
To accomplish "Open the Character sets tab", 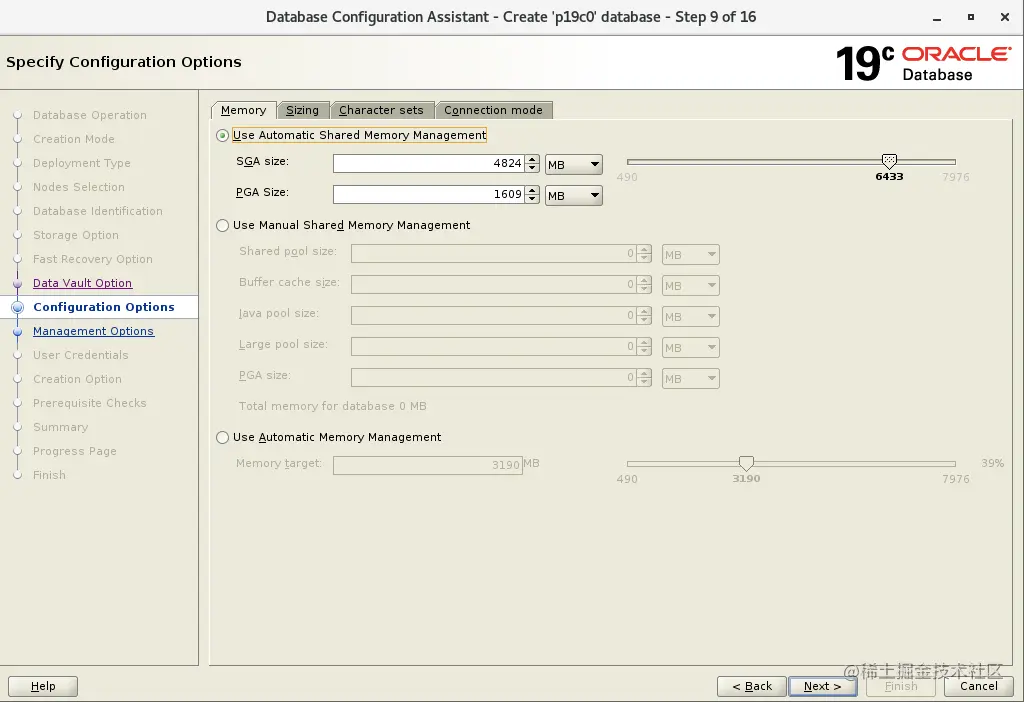I will (x=381, y=110).
